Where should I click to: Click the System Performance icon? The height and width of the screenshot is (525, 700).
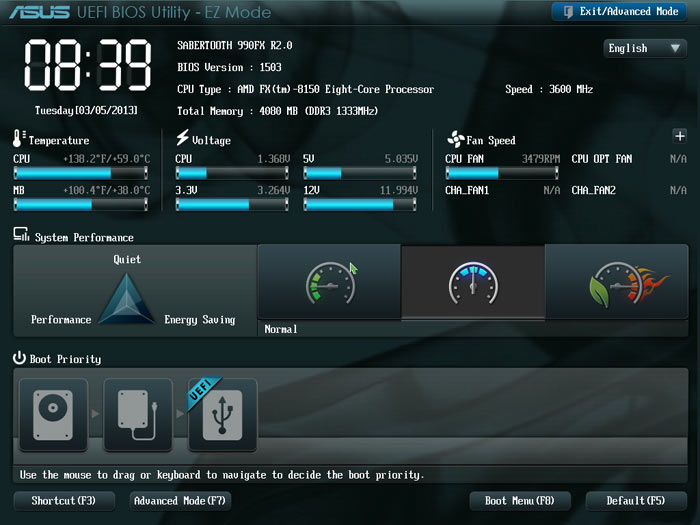pyautogui.click(x=21, y=234)
